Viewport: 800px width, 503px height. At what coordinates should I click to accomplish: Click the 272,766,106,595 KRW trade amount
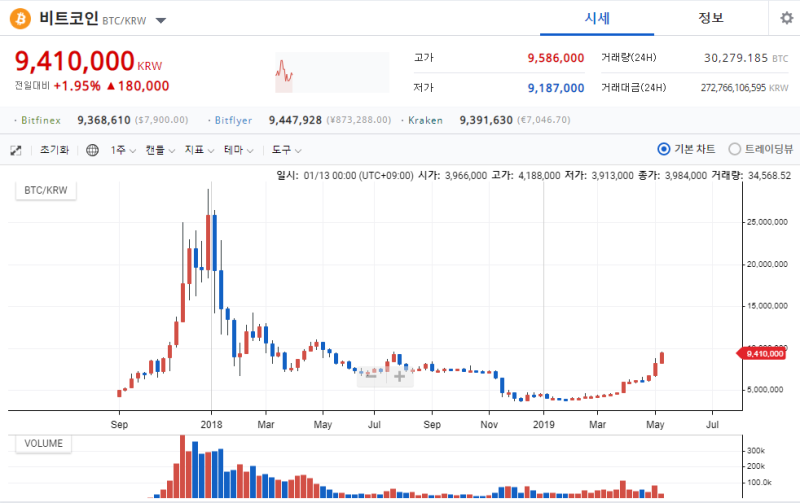click(x=744, y=88)
